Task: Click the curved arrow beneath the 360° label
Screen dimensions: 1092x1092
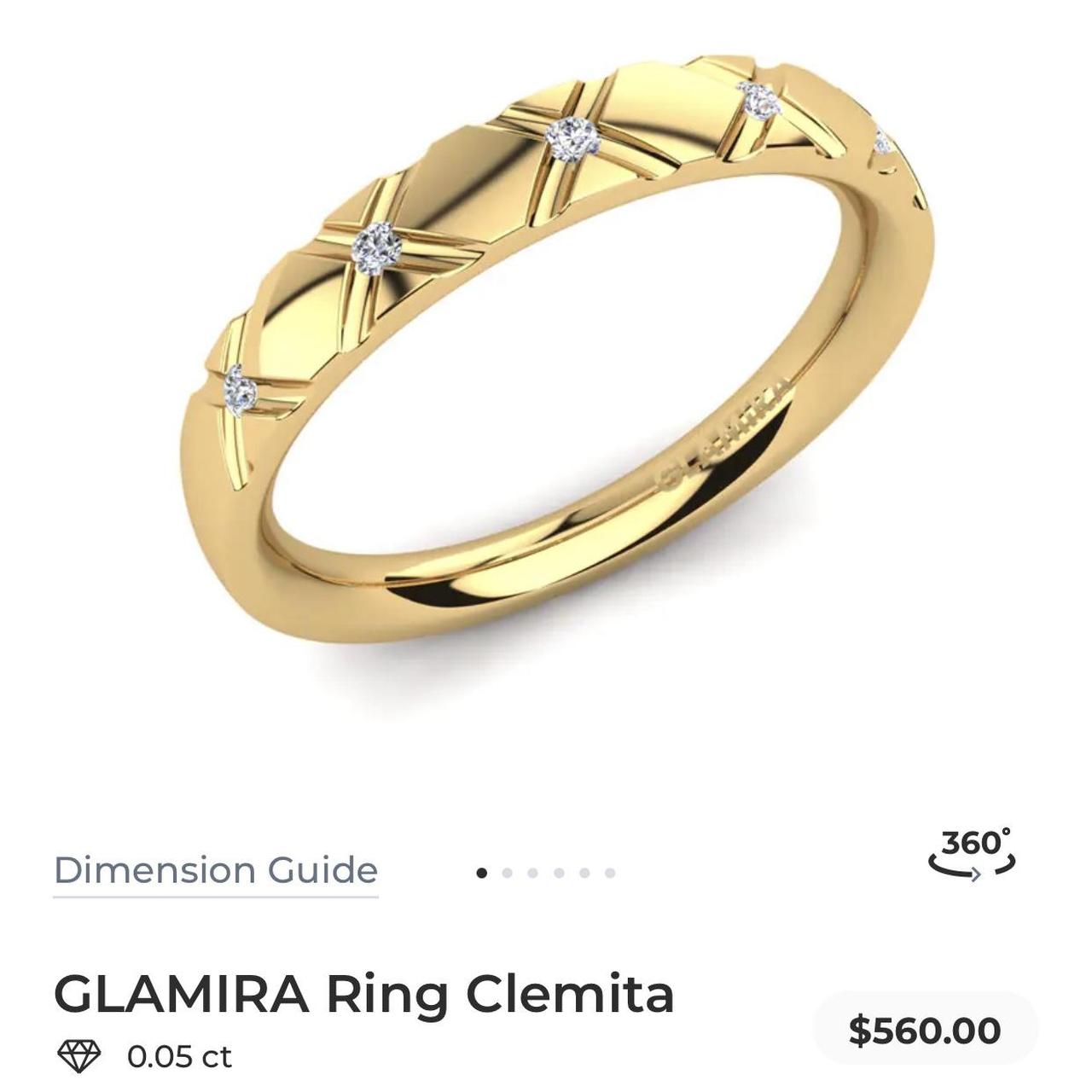Action: tap(973, 868)
